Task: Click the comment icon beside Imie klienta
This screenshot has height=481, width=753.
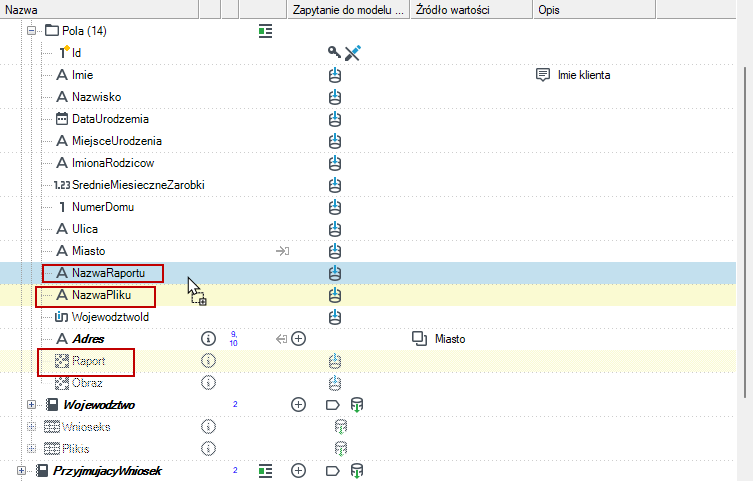Action: coord(543,75)
